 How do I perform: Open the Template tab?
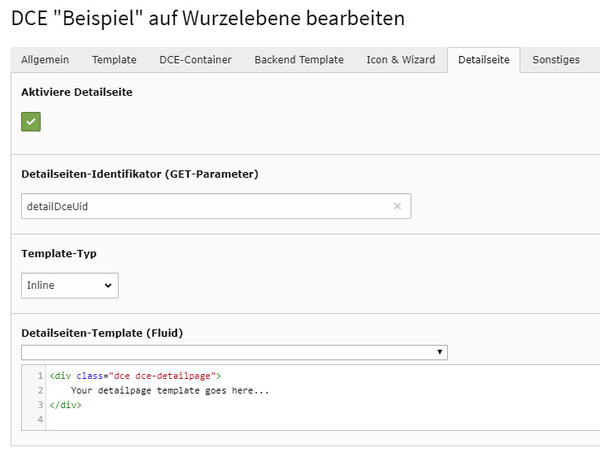tap(114, 60)
